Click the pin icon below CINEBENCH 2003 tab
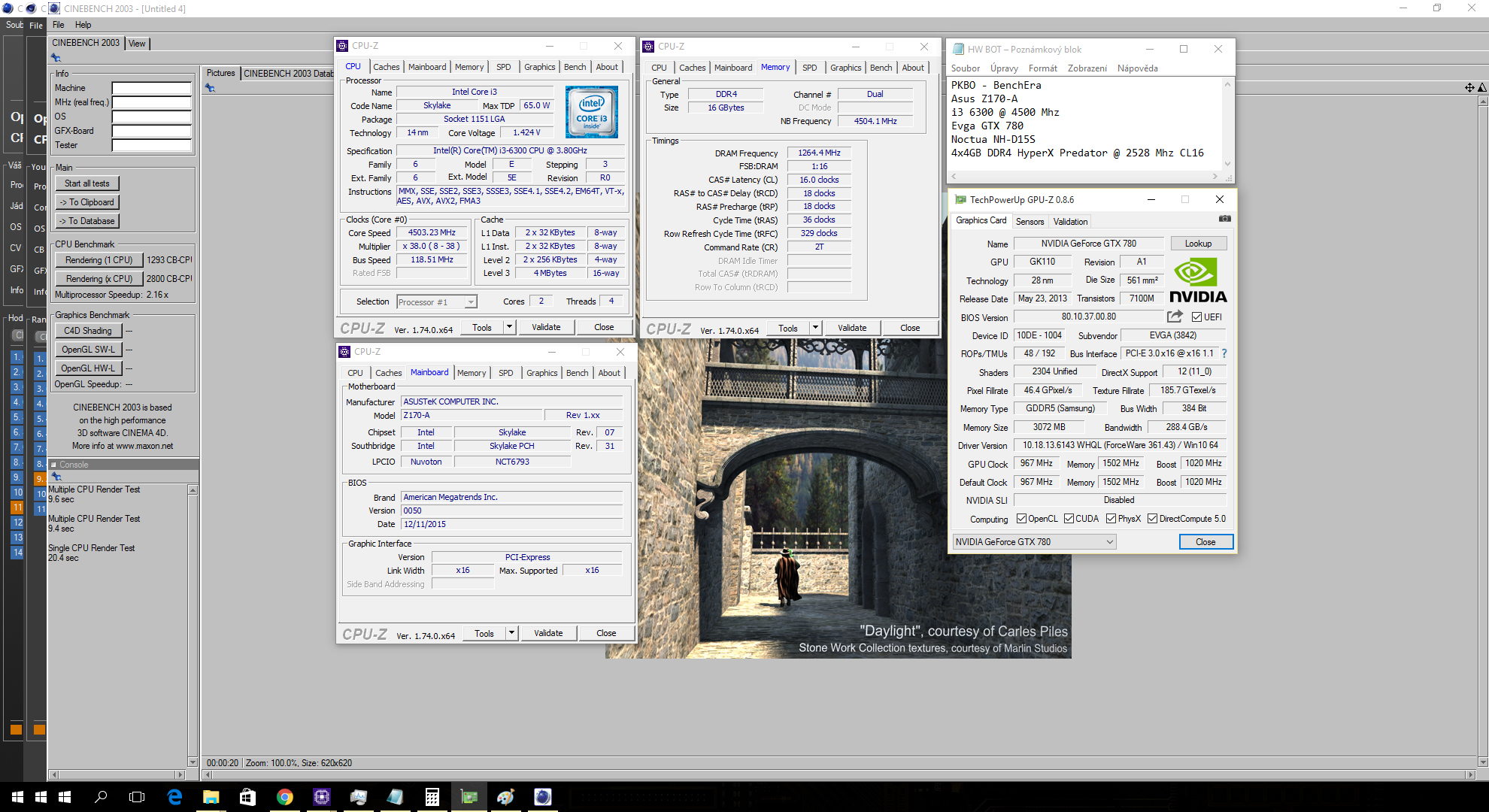 pyautogui.click(x=56, y=58)
